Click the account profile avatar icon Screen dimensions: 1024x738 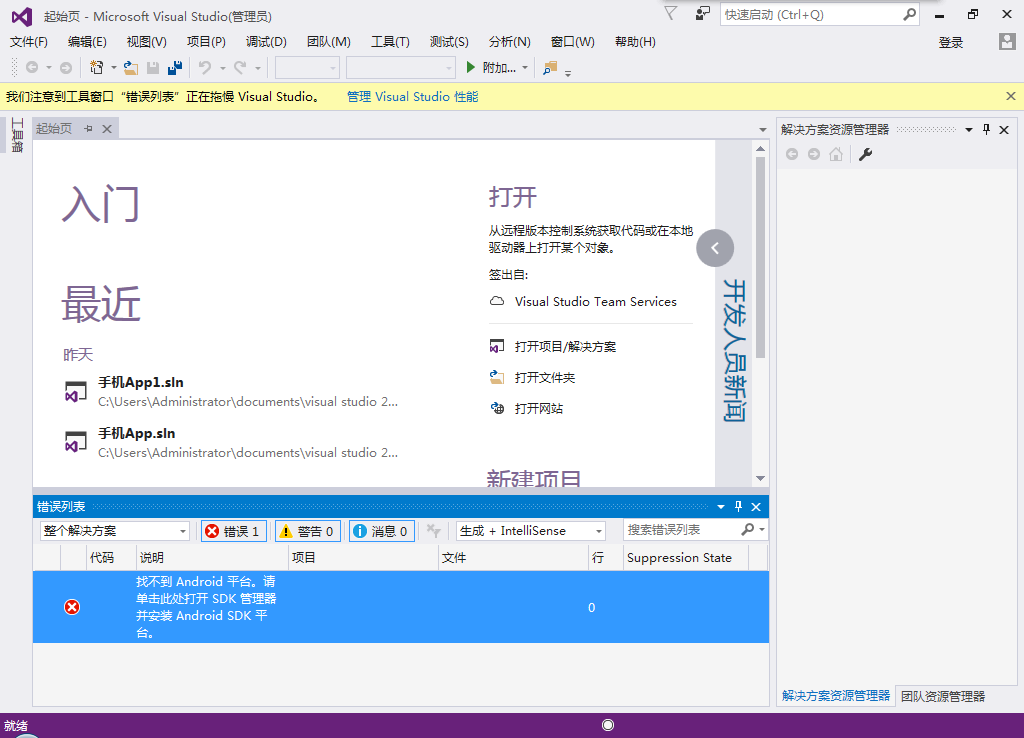[1007, 42]
